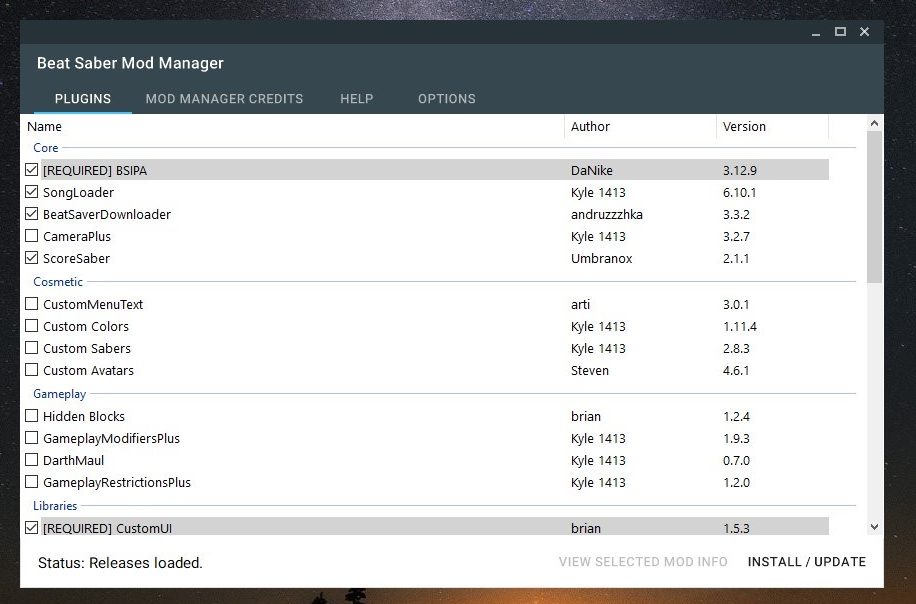Click author DaNike in the BSIPA row
Viewport: 916px width, 604px height.
click(x=592, y=170)
